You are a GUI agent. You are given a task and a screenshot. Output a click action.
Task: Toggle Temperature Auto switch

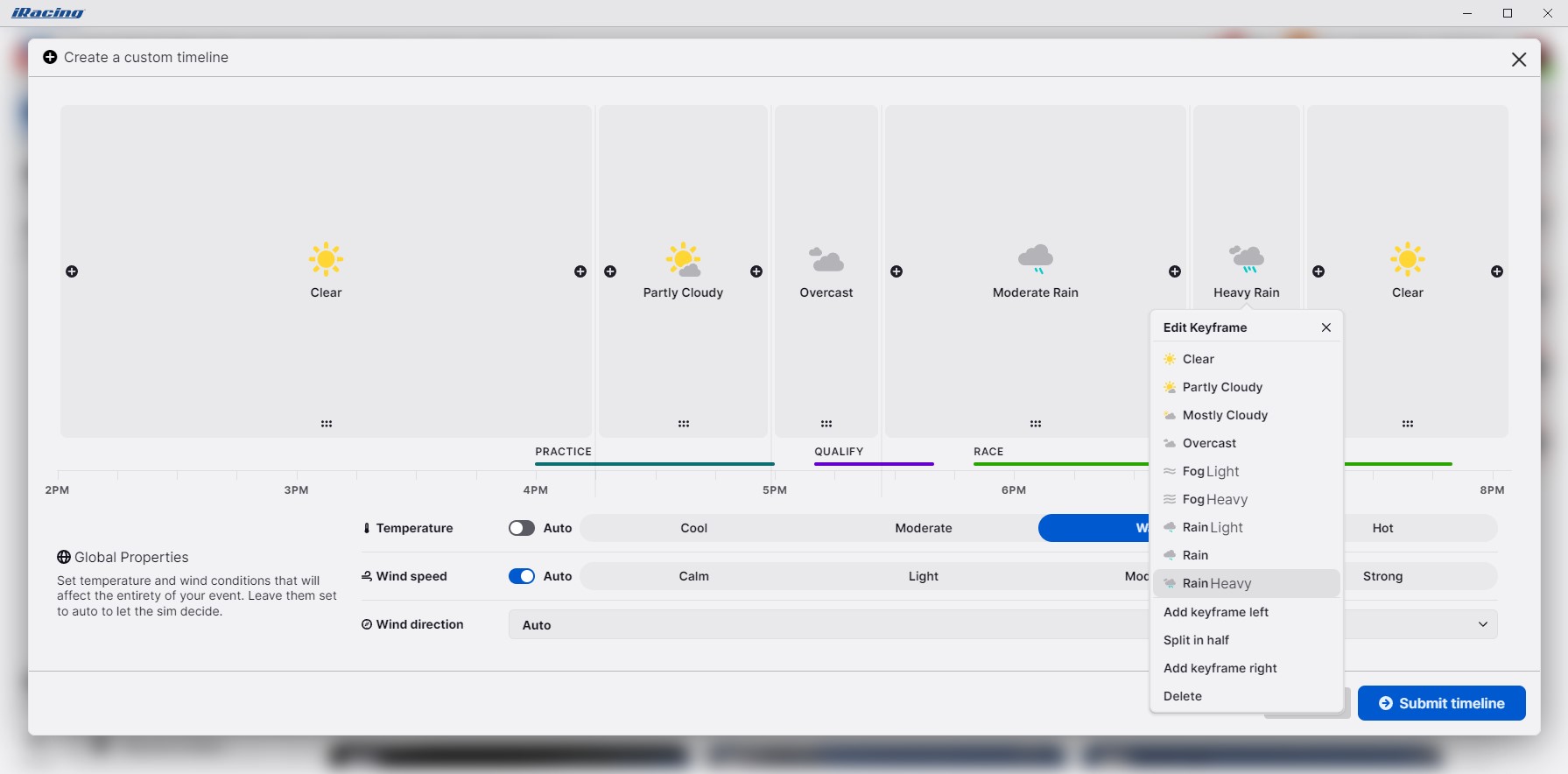522,528
